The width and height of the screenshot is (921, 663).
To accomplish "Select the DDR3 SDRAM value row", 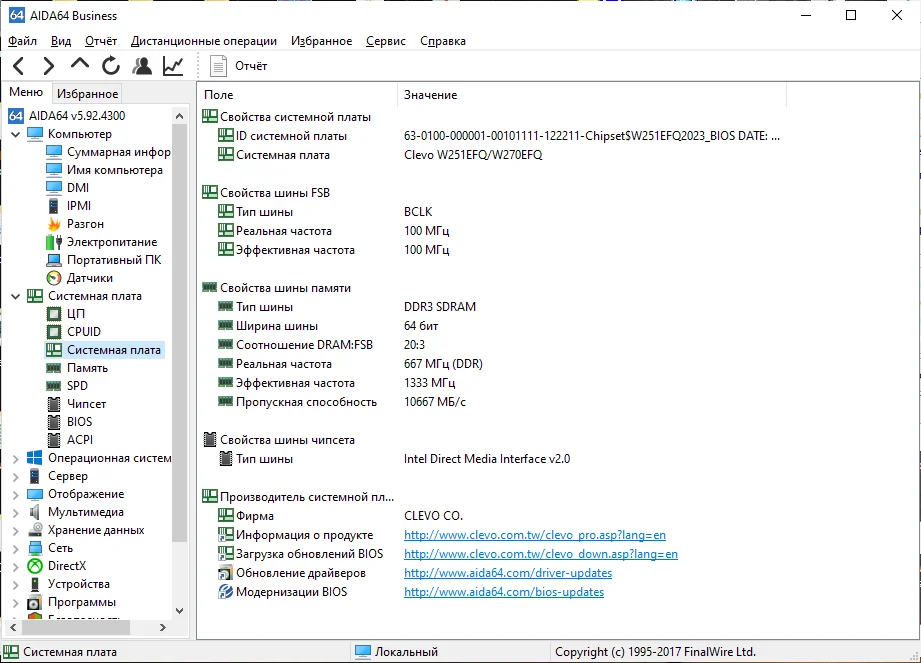I will 439,307.
